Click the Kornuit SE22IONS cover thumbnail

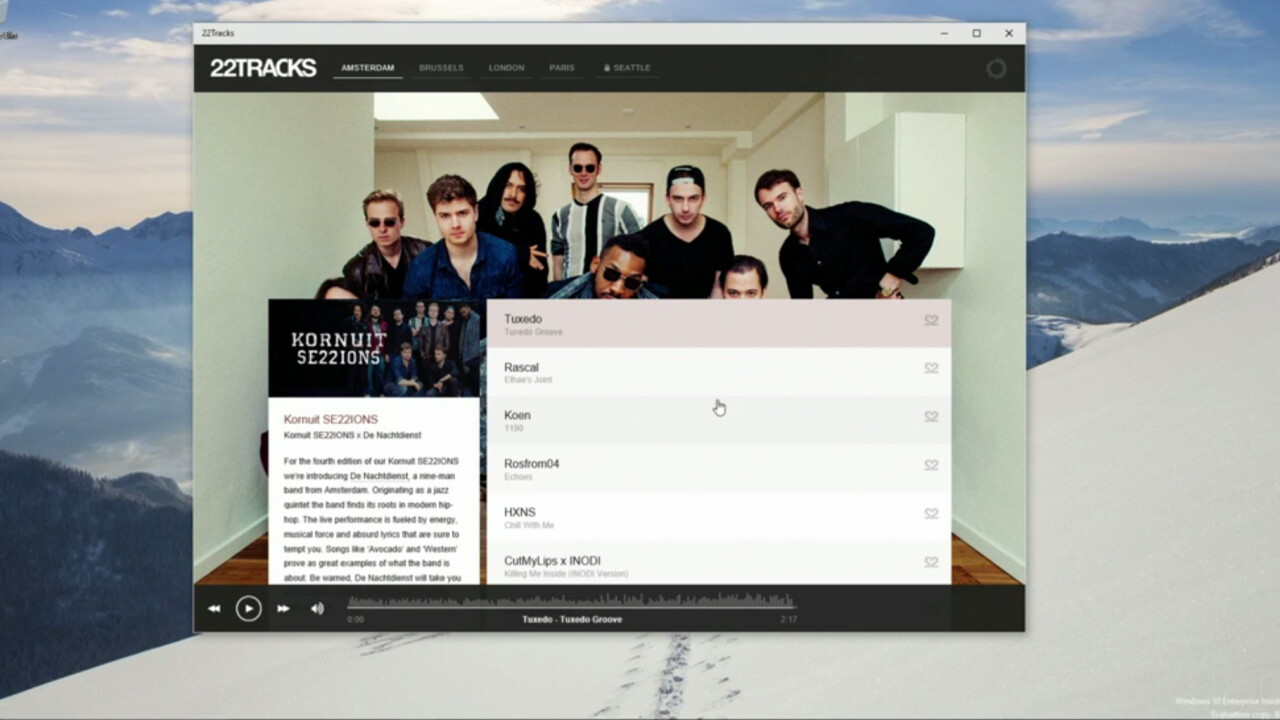click(373, 348)
